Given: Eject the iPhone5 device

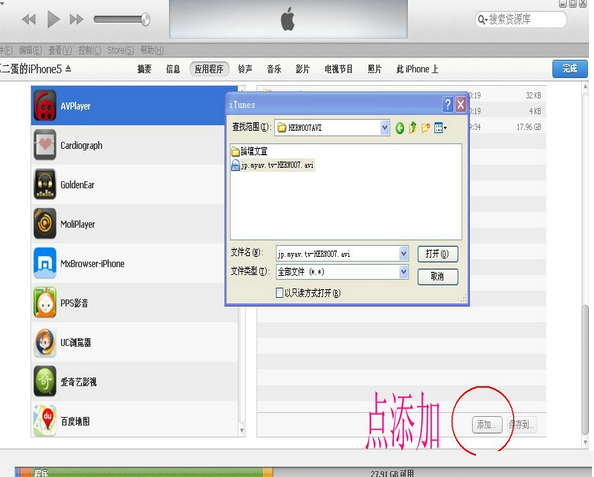Looking at the screenshot, I should [68, 69].
